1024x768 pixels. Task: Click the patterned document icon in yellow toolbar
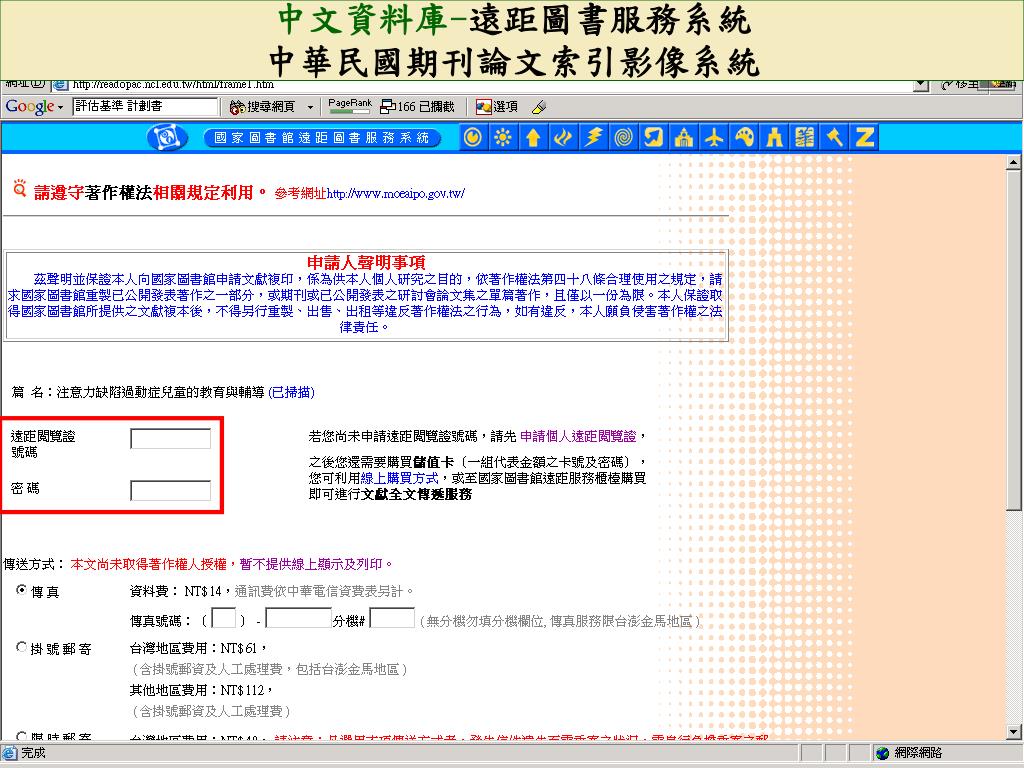tap(805, 137)
